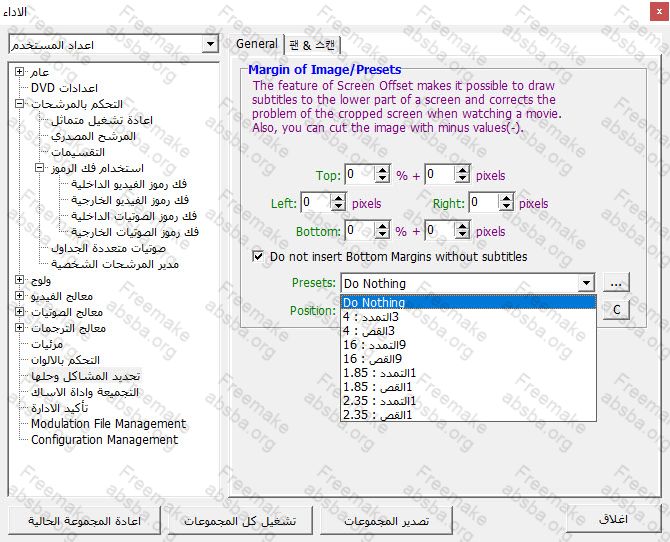The image size is (670, 542).
Task: Select تحديد المشاكل وحلها tree item
Action: [x=85, y=376]
